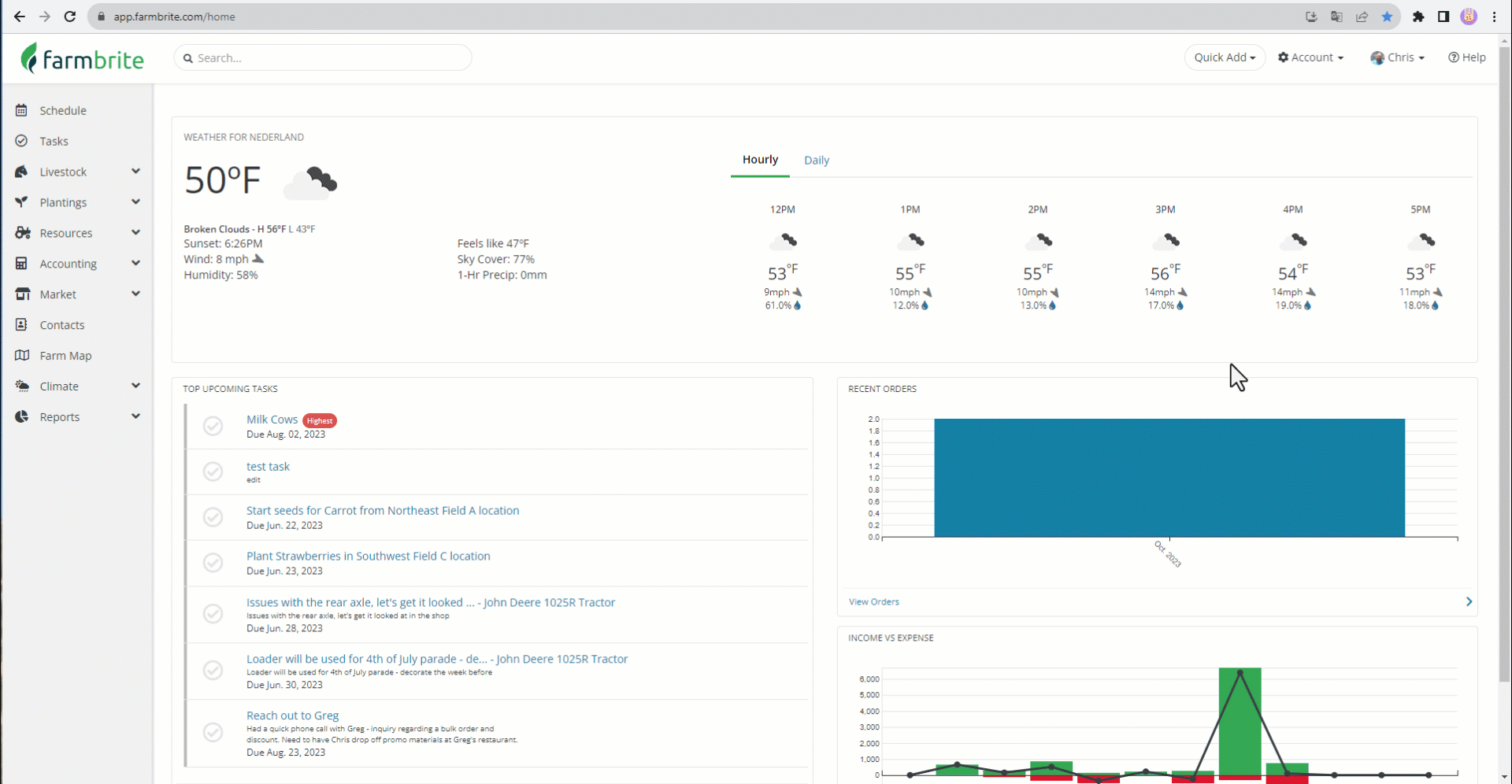Complete the Plant Strawberries task checkbox
The width and height of the screenshot is (1512, 784).
pyautogui.click(x=213, y=563)
